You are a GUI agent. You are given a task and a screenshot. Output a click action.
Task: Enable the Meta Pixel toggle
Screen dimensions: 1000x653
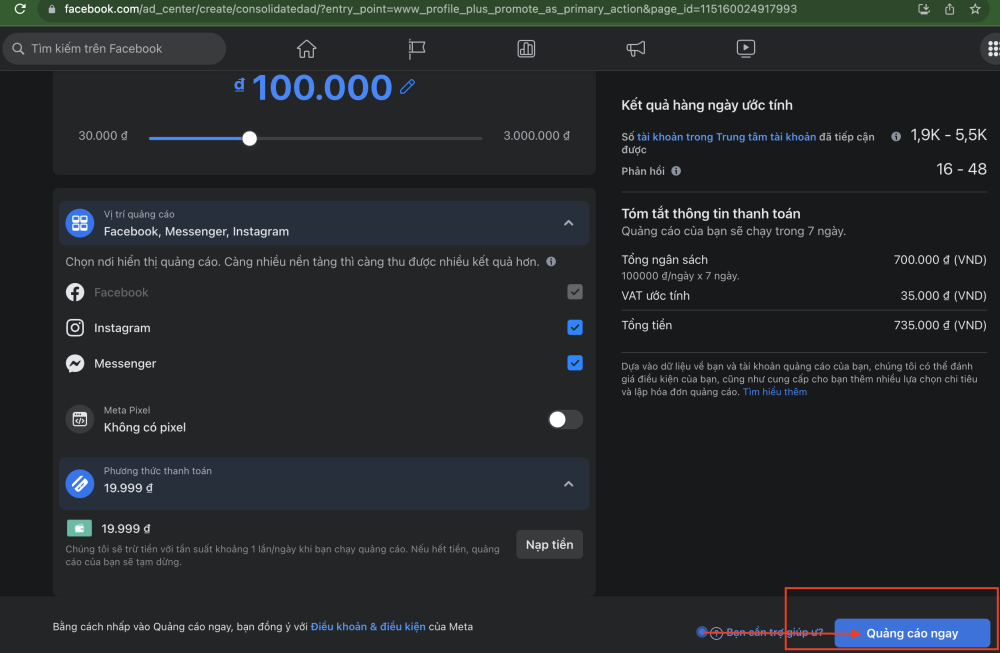[565, 419]
